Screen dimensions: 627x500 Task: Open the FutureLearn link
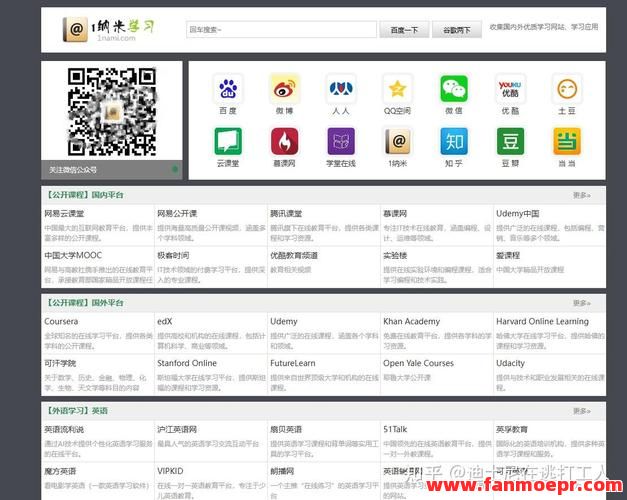[293, 363]
